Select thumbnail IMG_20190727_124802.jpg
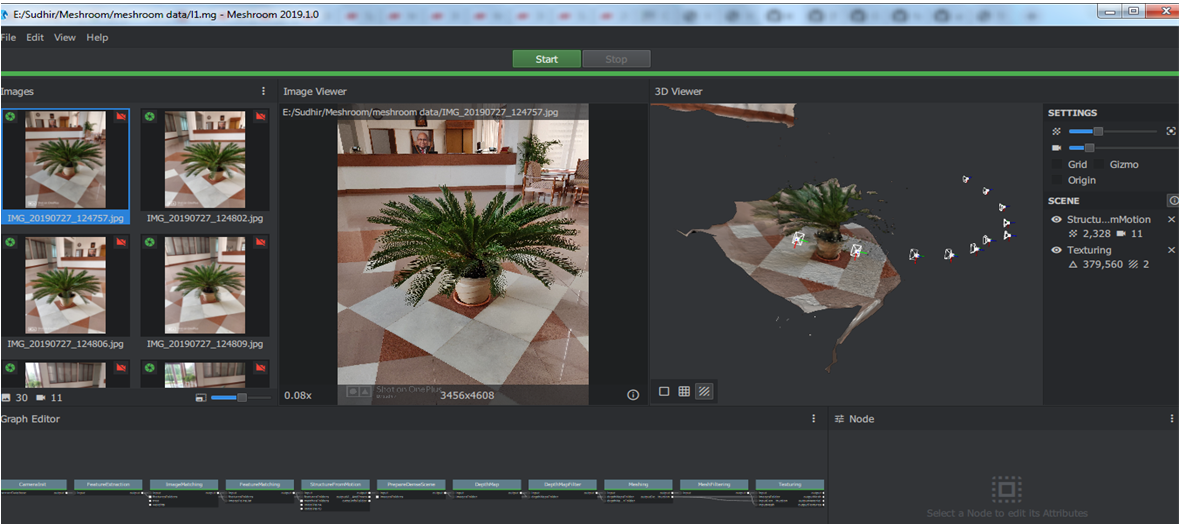Screen dimensions: 1180x525 click(x=205, y=166)
